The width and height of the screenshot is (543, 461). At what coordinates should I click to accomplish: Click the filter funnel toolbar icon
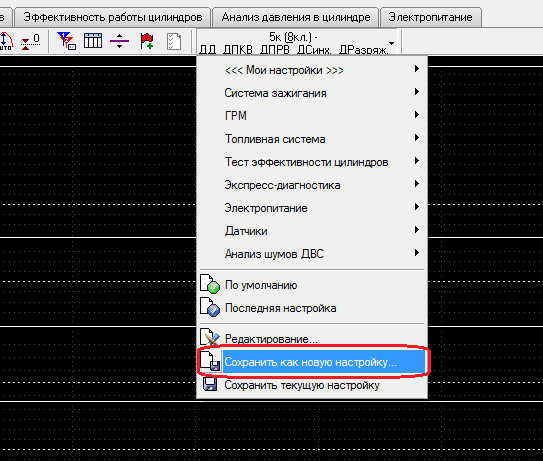[66, 41]
